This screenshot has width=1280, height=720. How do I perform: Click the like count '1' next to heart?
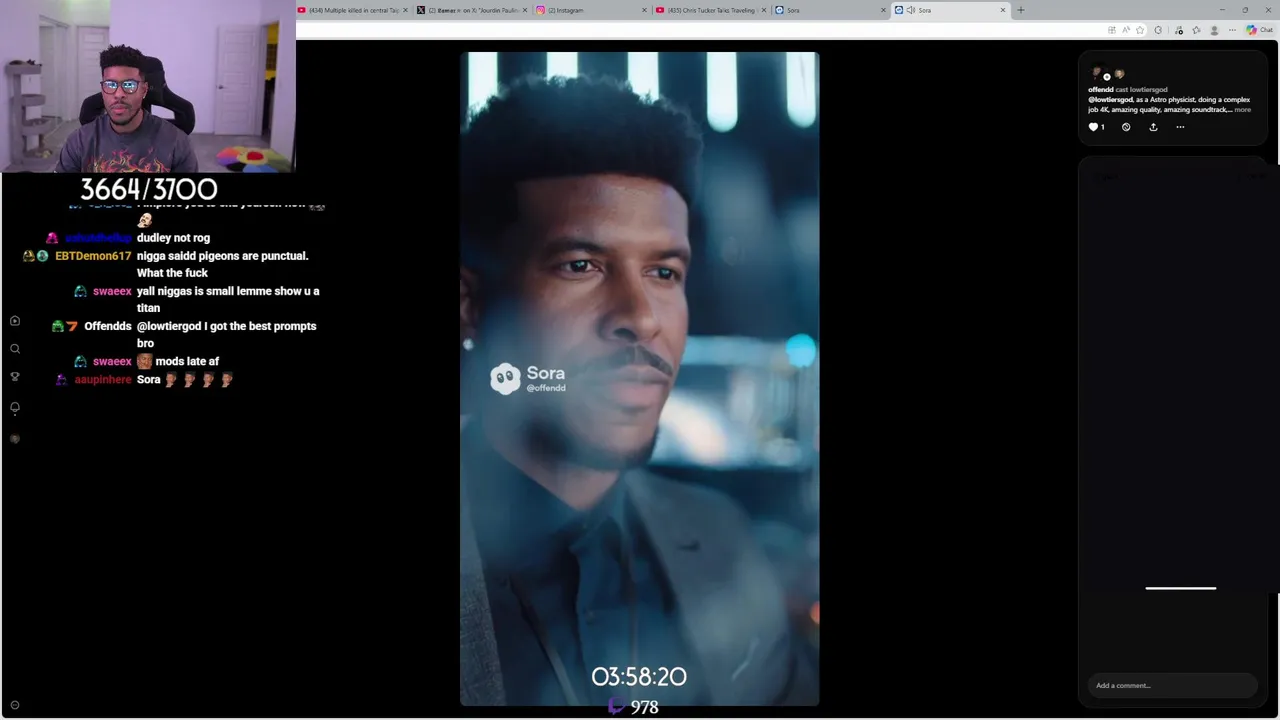pyautogui.click(x=1103, y=127)
